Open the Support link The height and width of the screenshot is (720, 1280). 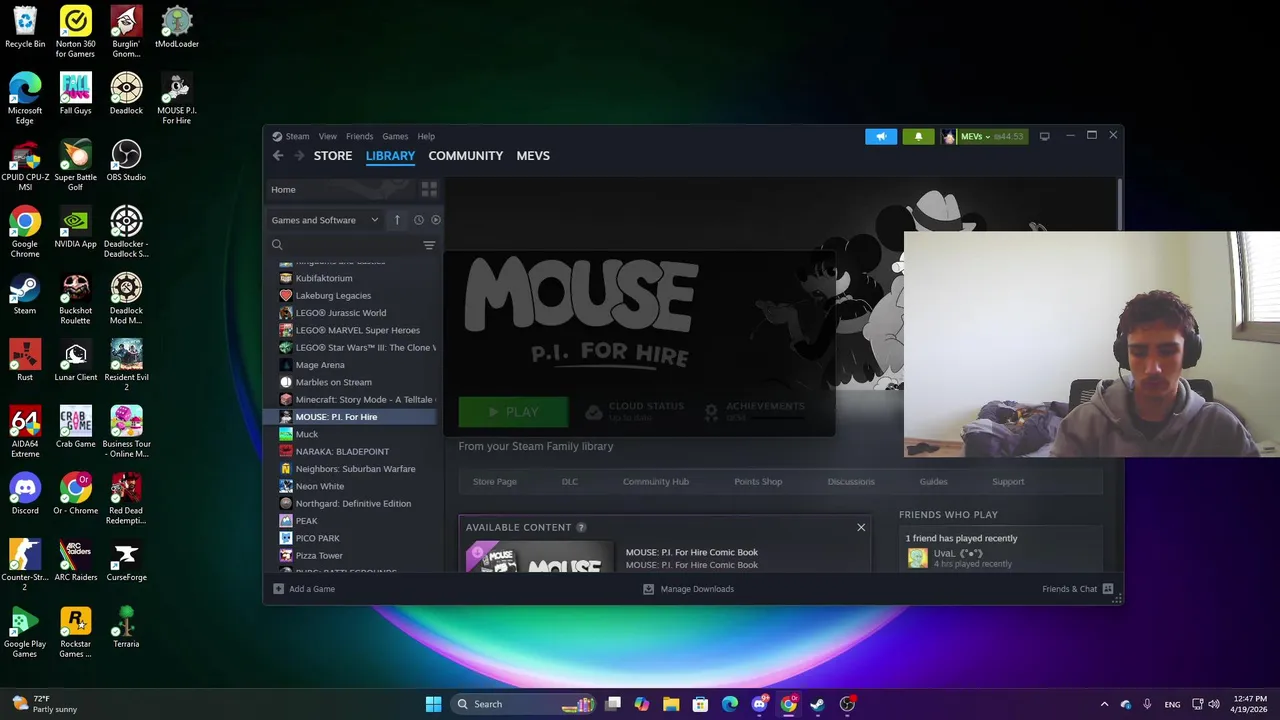(x=1008, y=482)
